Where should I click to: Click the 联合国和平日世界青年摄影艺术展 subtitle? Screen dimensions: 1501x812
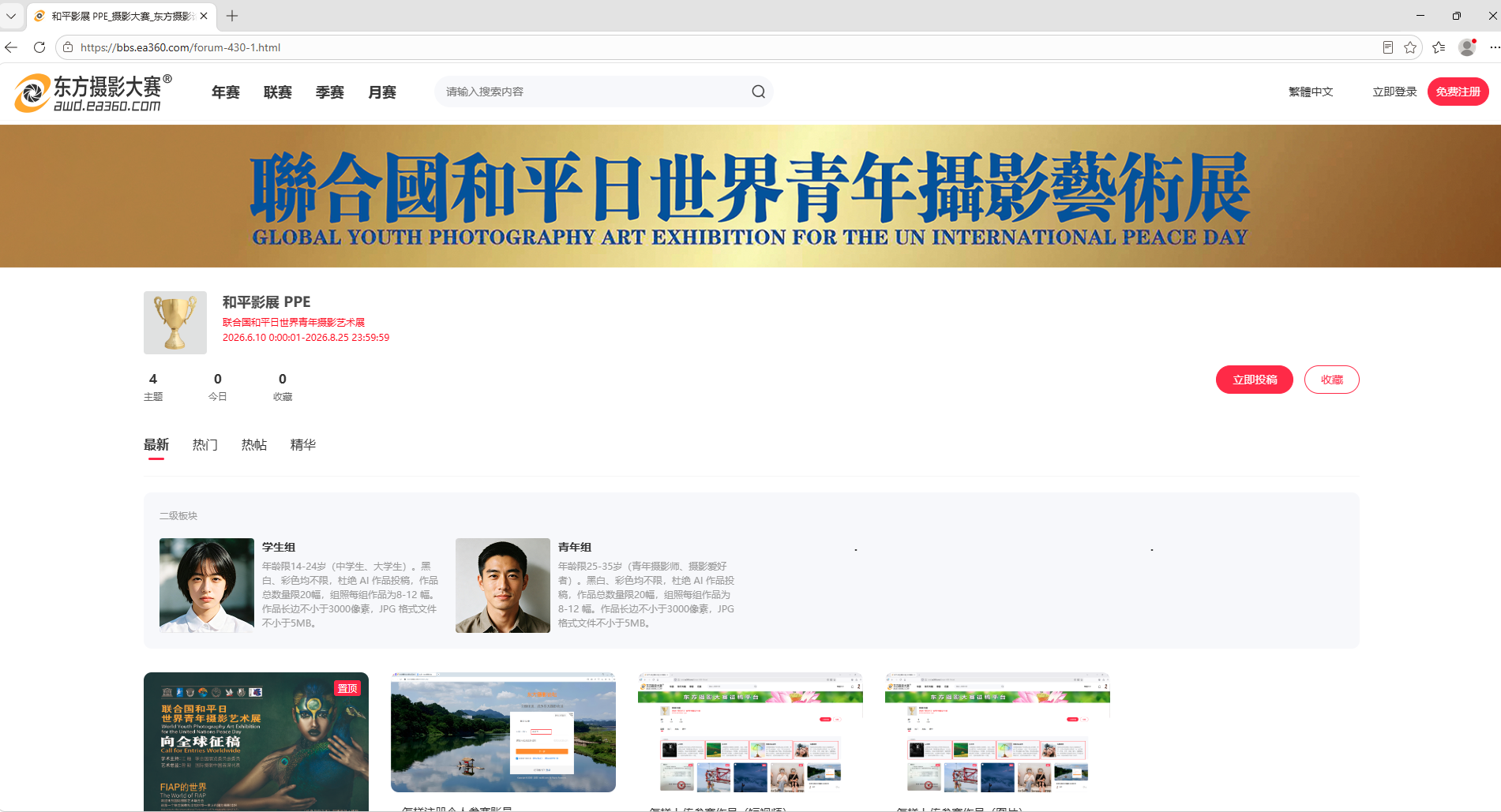(x=294, y=322)
